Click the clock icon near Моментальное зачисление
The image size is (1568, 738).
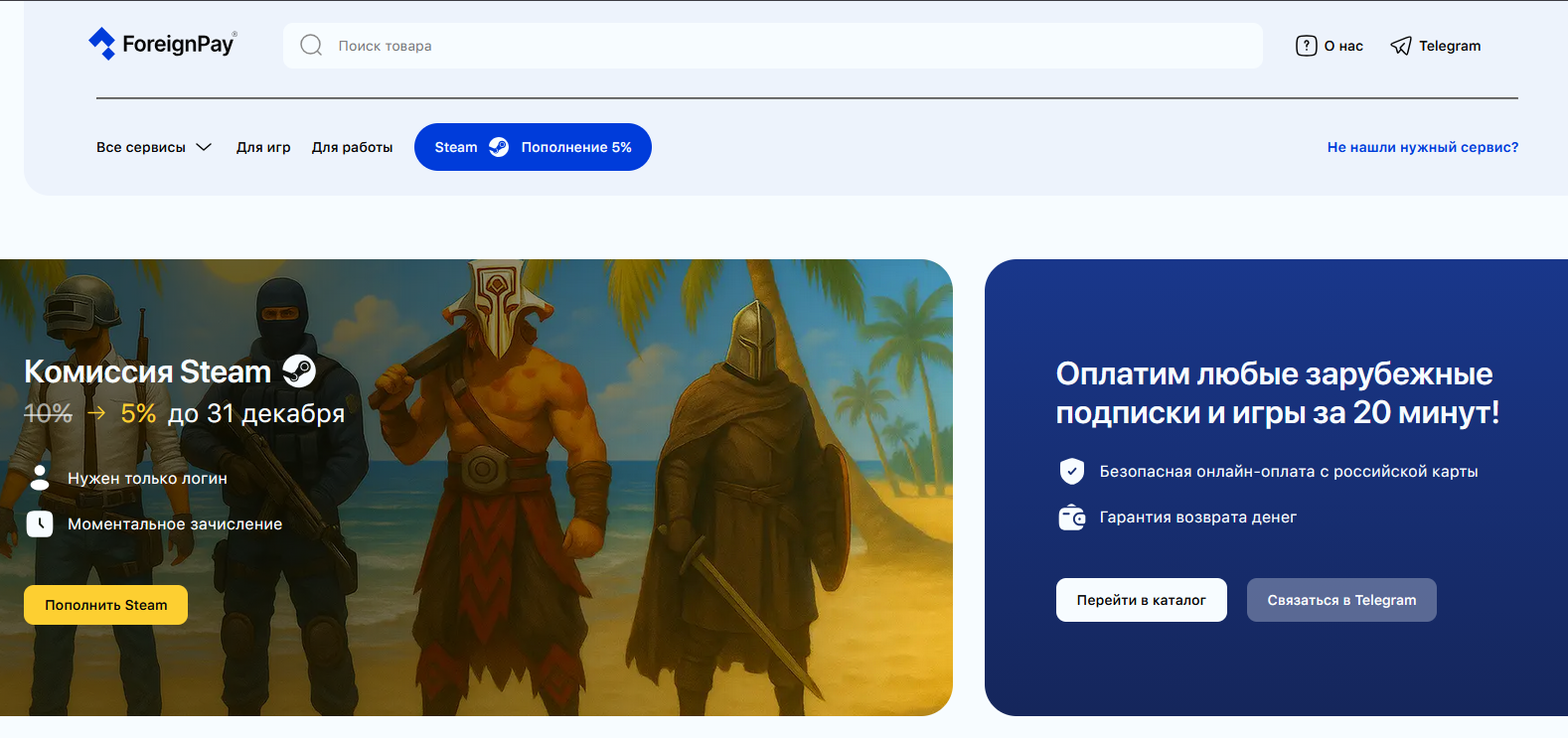(40, 523)
